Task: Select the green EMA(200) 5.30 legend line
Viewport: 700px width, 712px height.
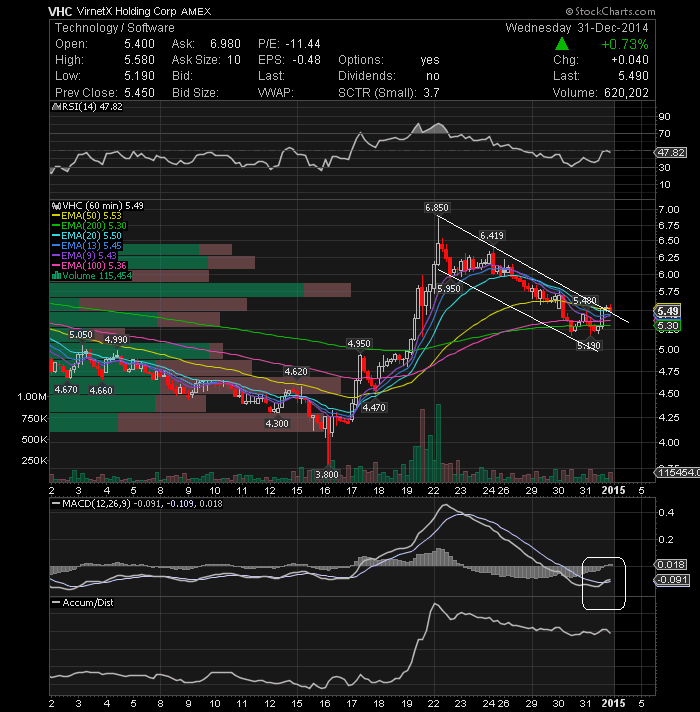Action: pos(89,226)
